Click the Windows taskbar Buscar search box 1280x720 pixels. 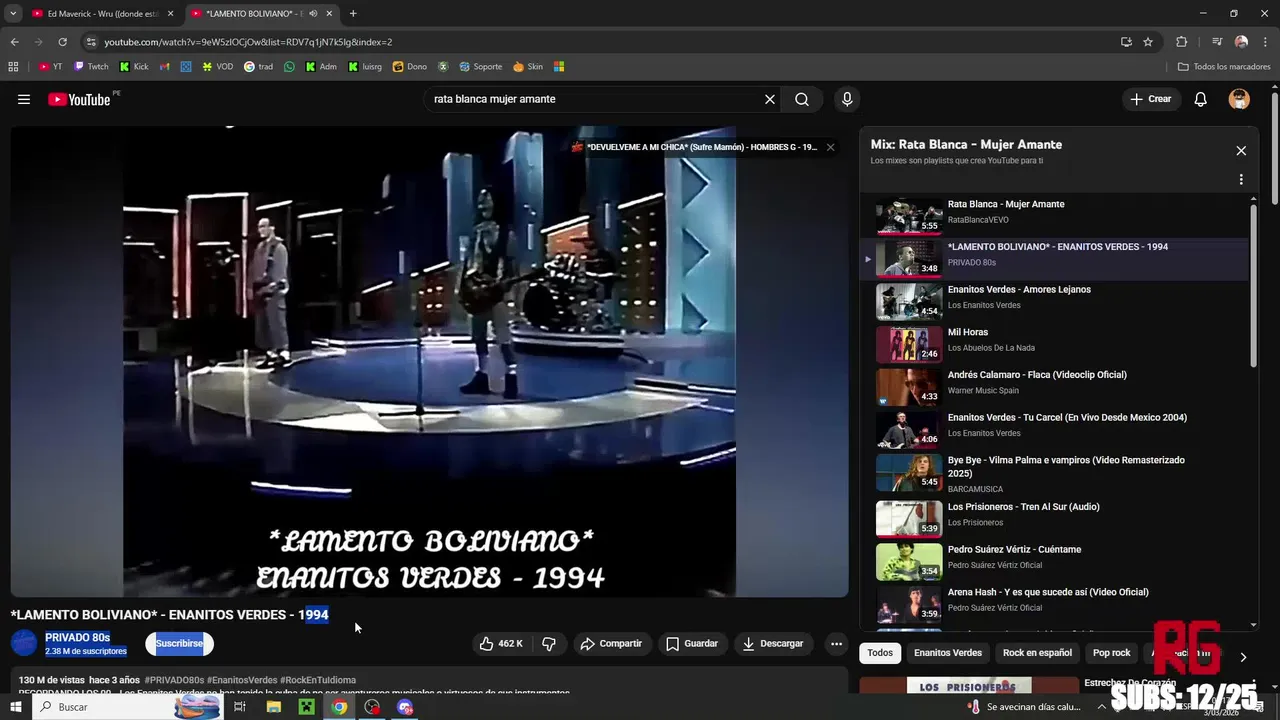[128, 707]
